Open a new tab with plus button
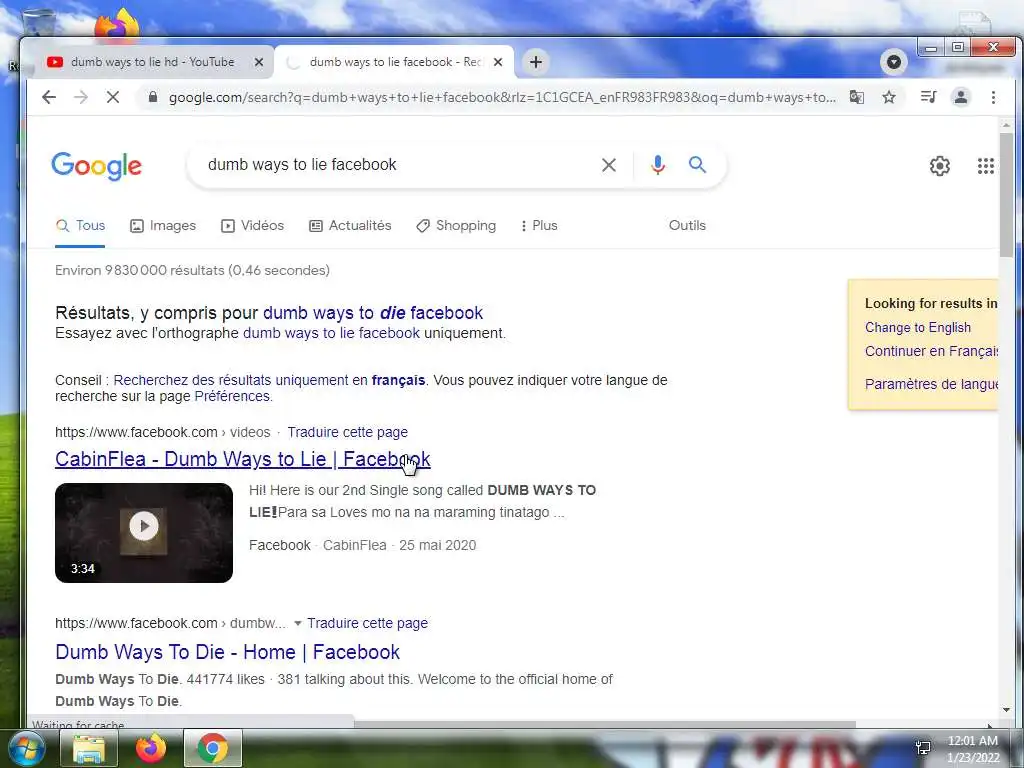1024x768 pixels. click(536, 62)
